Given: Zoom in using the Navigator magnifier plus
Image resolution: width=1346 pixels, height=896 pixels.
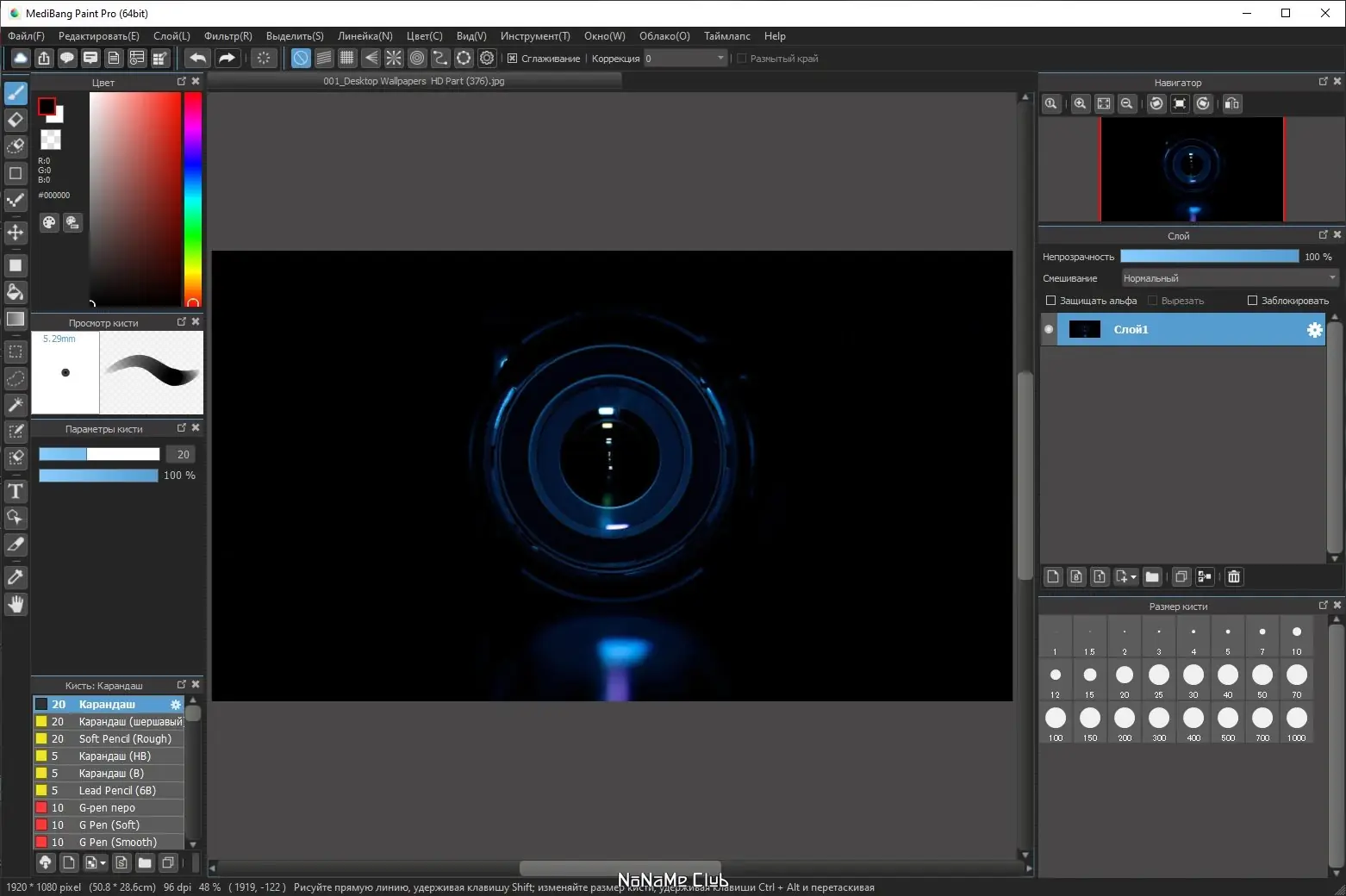Looking at the screenshot, I should pyautogui.click(x=1080, y=103).
